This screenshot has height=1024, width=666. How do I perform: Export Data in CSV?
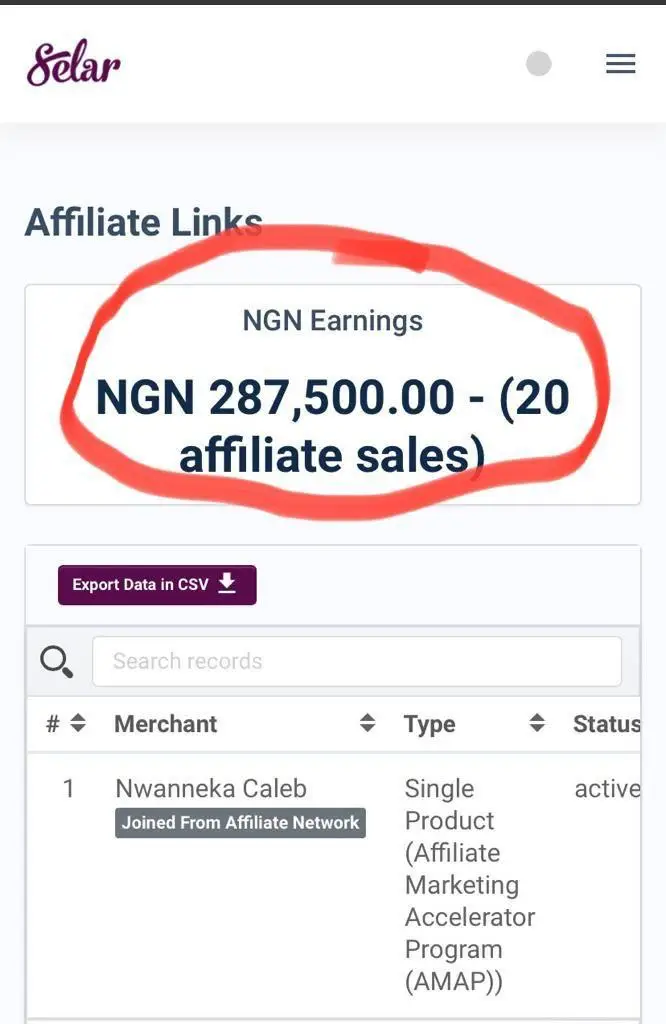(x=157, y=585)
